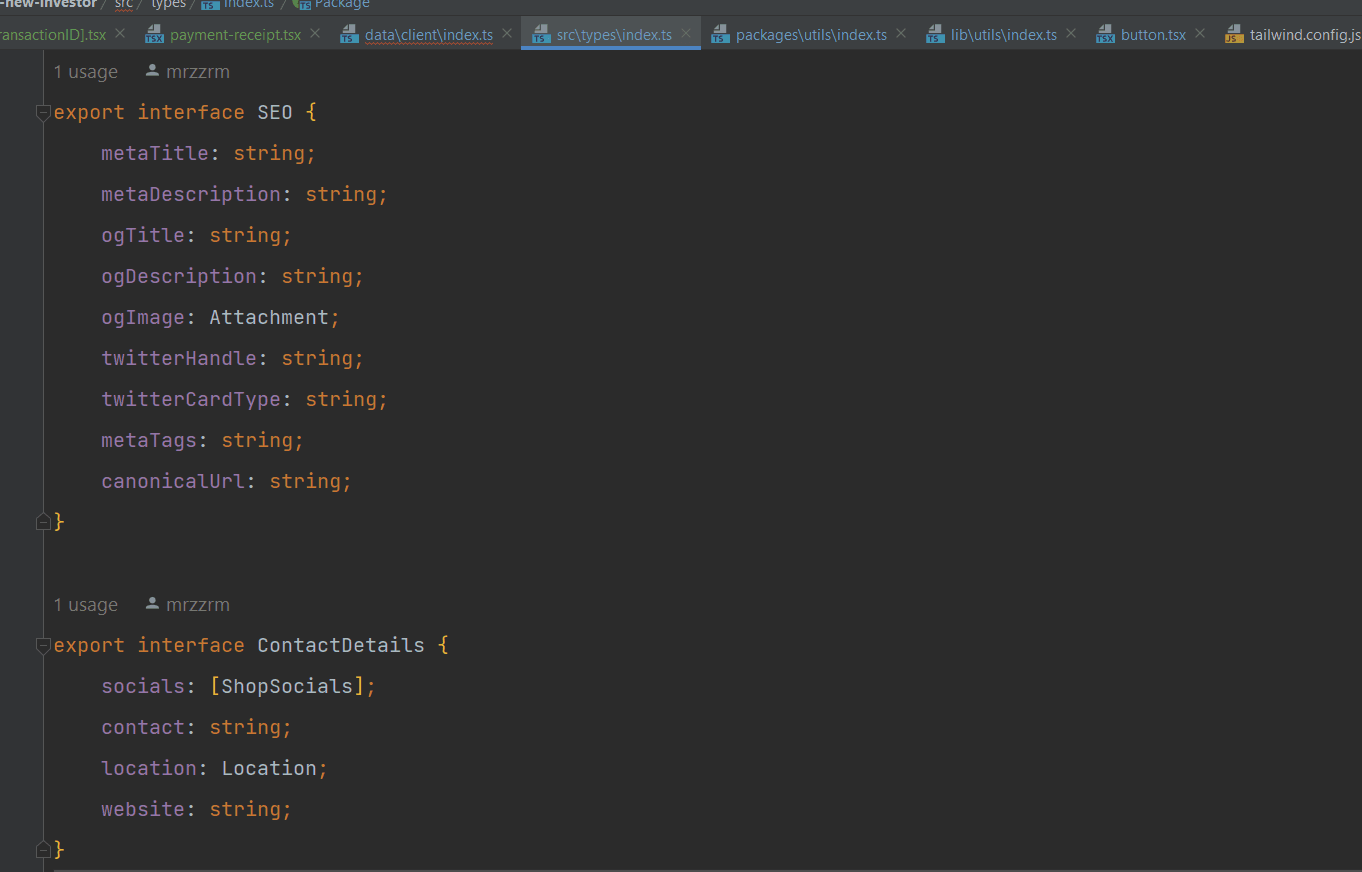Click the 'metaTags' property
This screenshot has height=872, width=1362.
[x=149, y=440]
